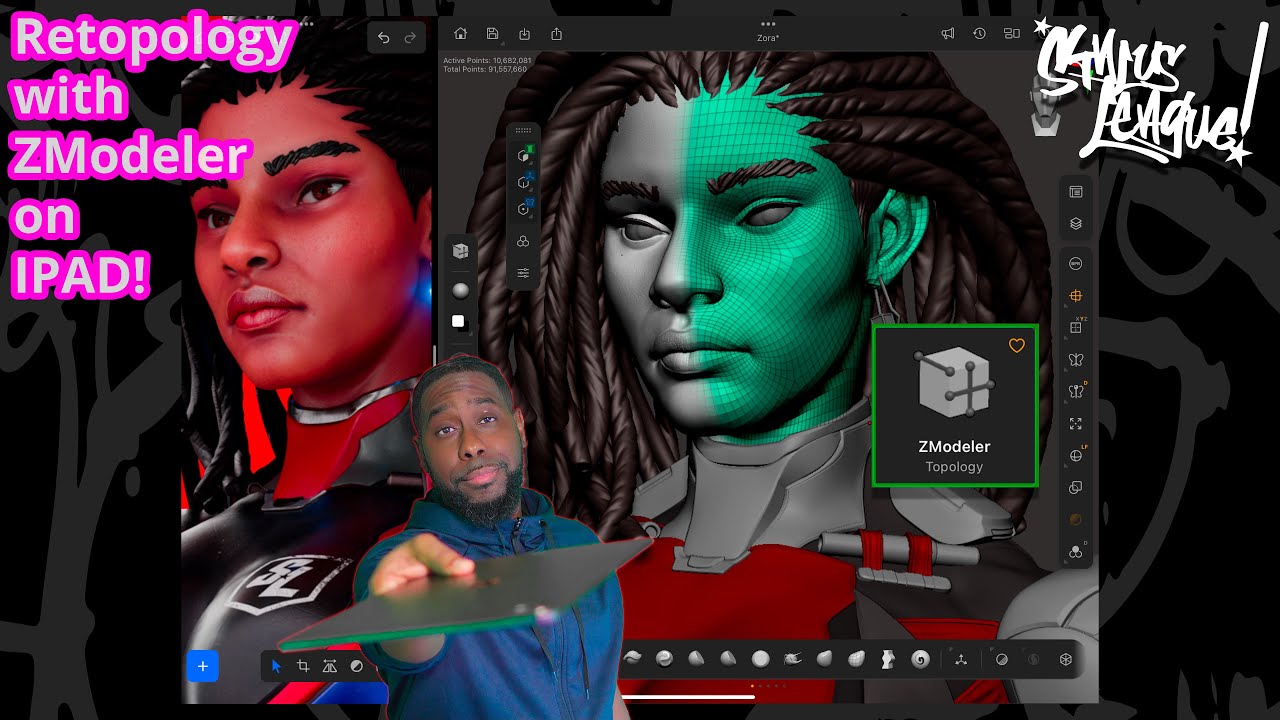Select the Total Points 91,557,660 readout

click(485, 69)
